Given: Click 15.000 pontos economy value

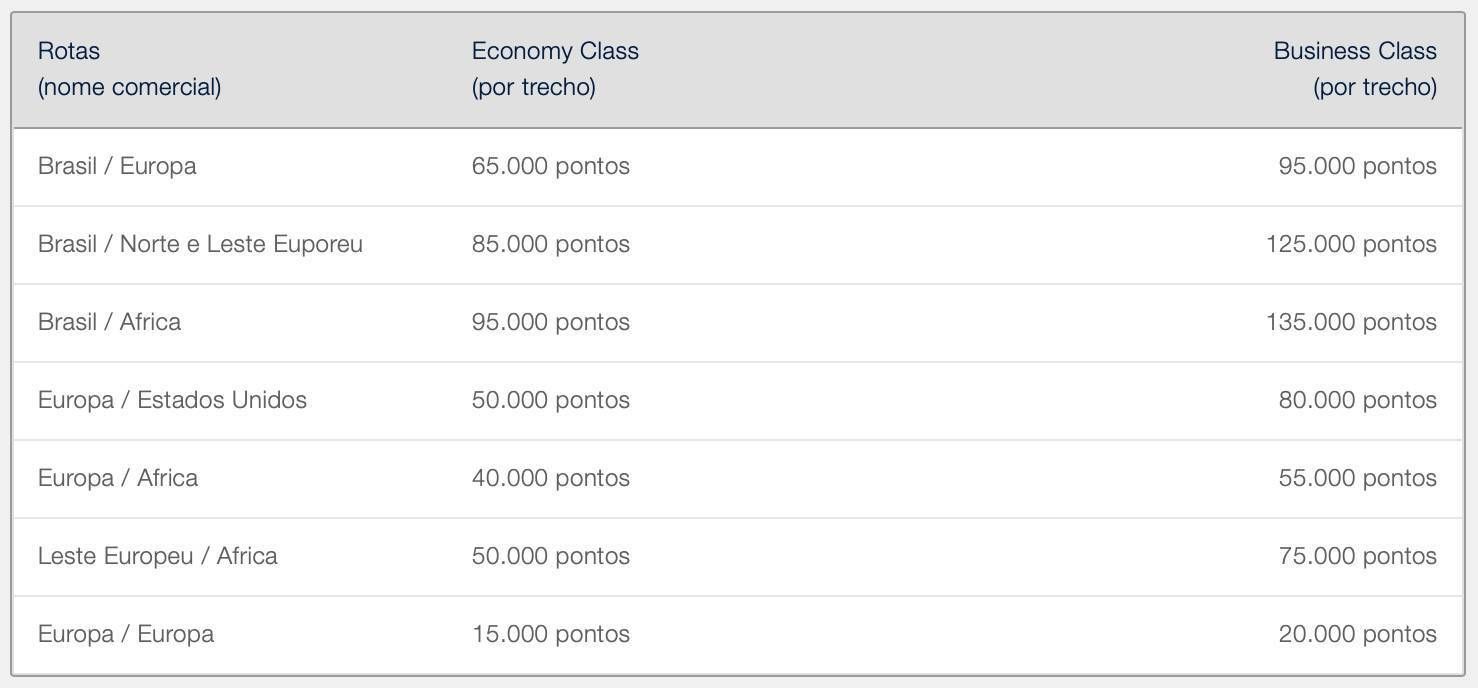Looking at the screenshot, I should (551, 634).
